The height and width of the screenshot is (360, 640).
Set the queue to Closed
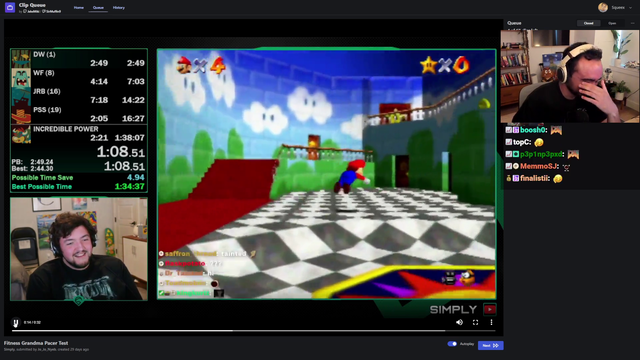pyautogui.click(x=588, y=23)
